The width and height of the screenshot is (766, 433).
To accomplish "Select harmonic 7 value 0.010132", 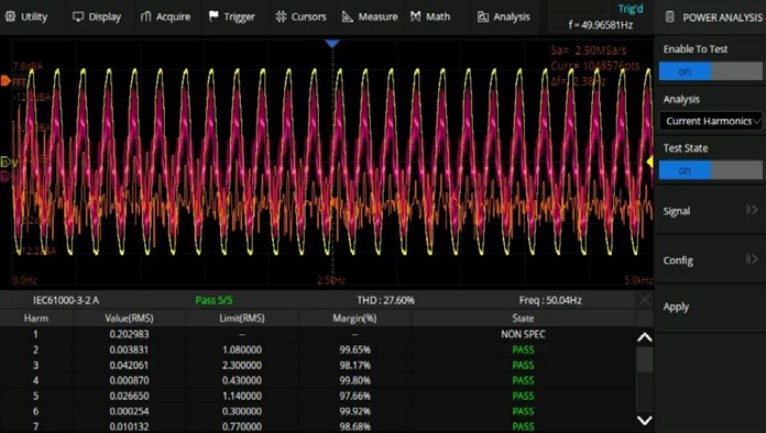I will pos(129,427).
